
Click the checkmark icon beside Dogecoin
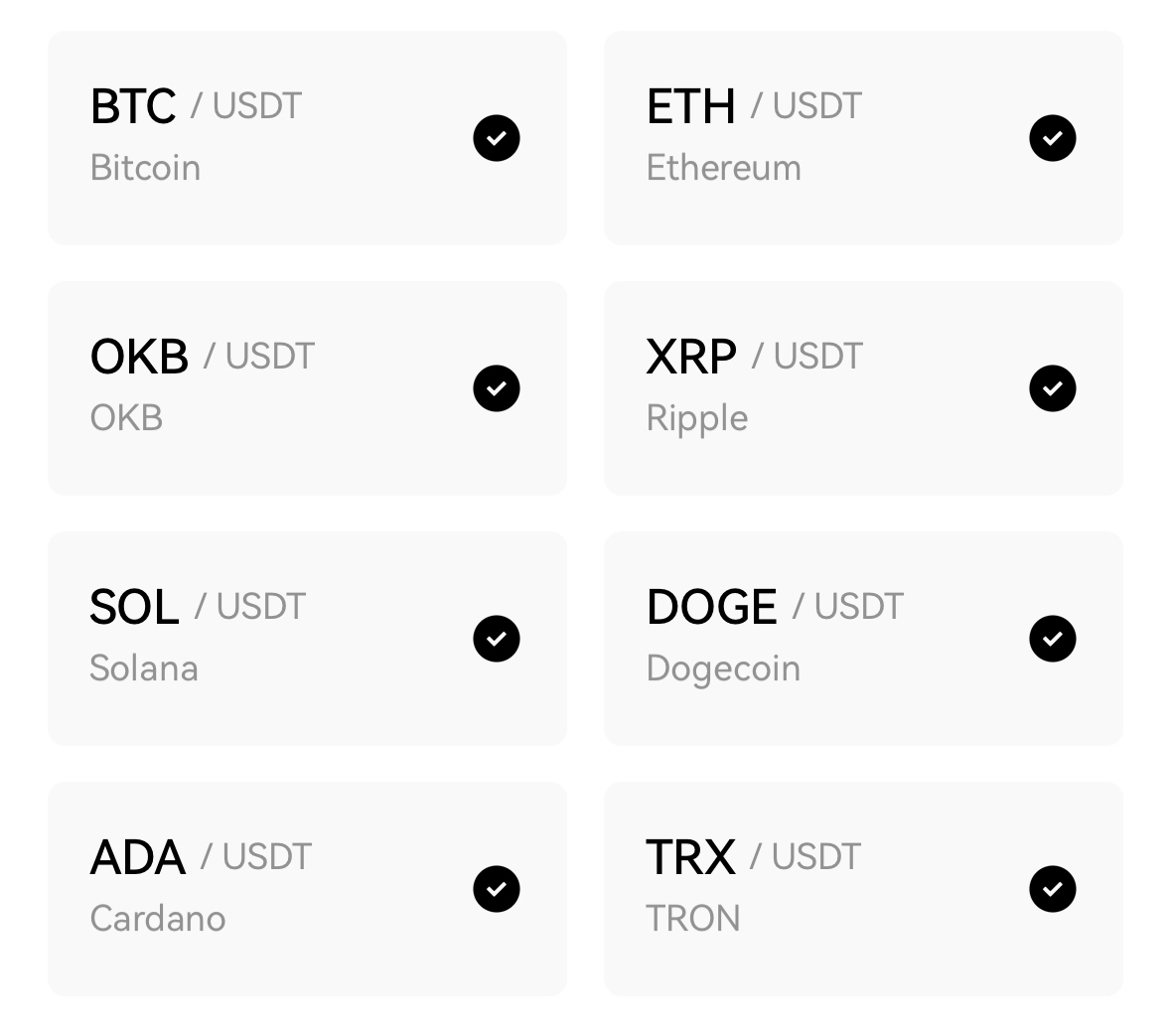pyautogui.click(x=1053, y=639)
